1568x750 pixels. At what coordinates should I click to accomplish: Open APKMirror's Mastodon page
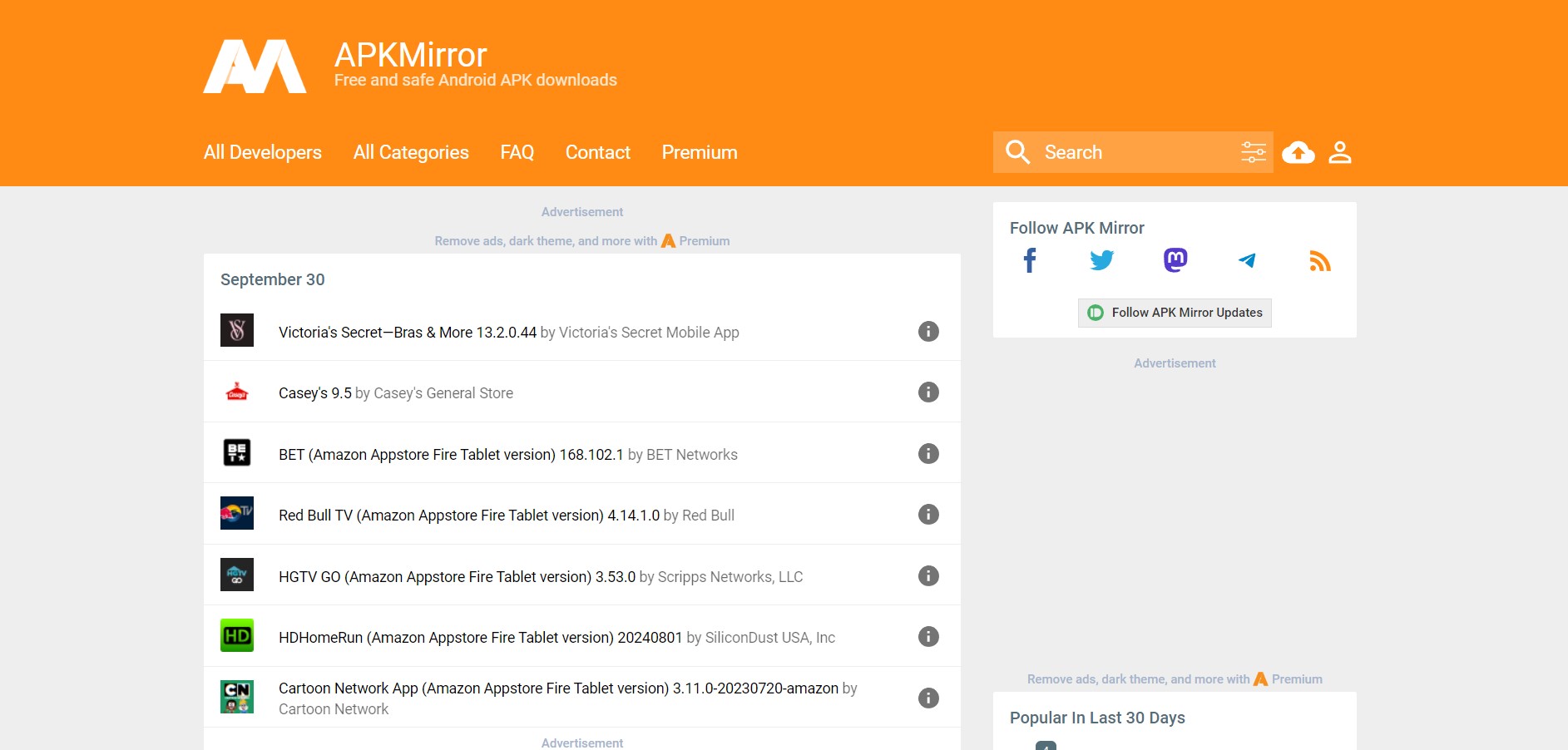(x=1174, y=259)
